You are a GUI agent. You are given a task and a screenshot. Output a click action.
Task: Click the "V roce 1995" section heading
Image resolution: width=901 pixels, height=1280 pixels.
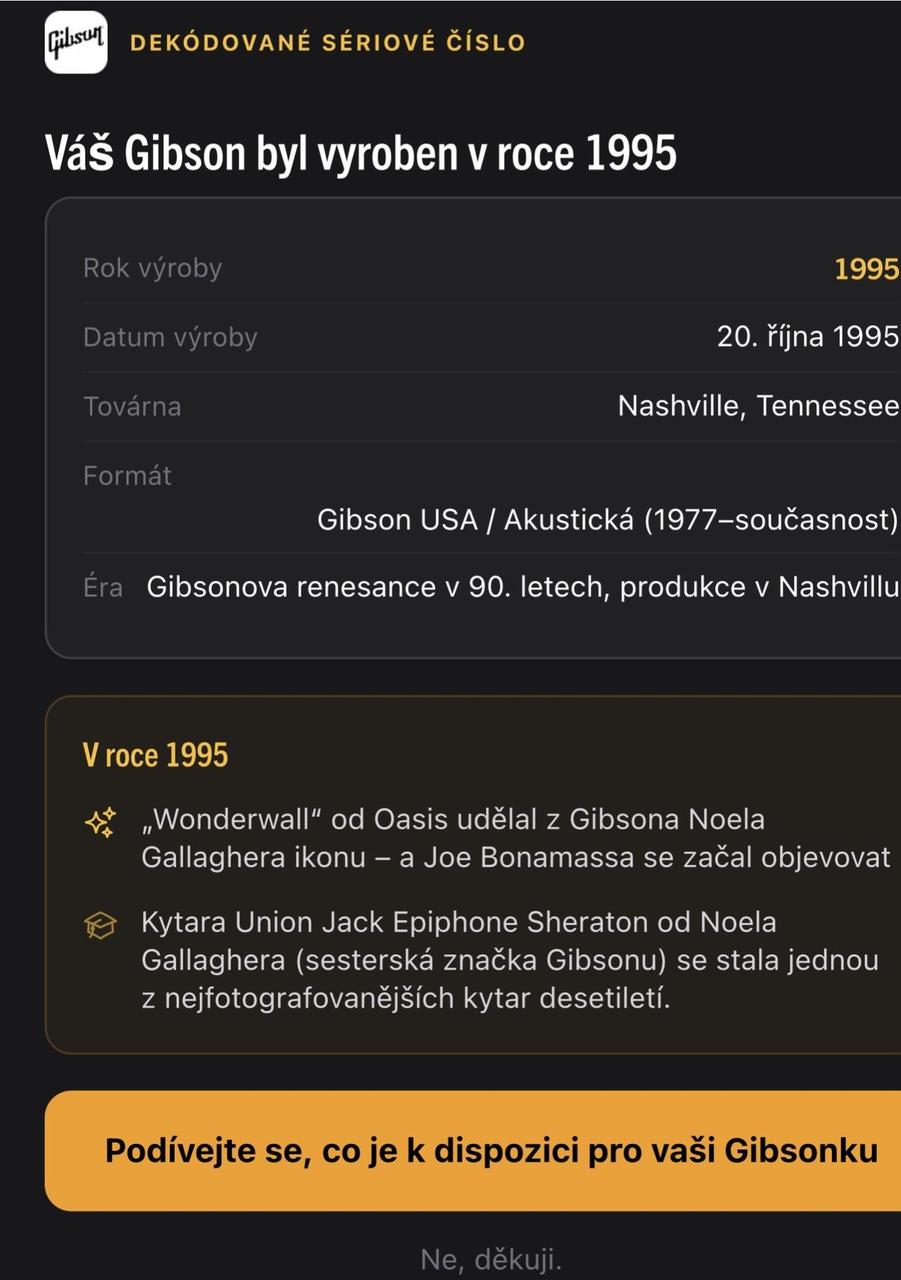[155, 754]
